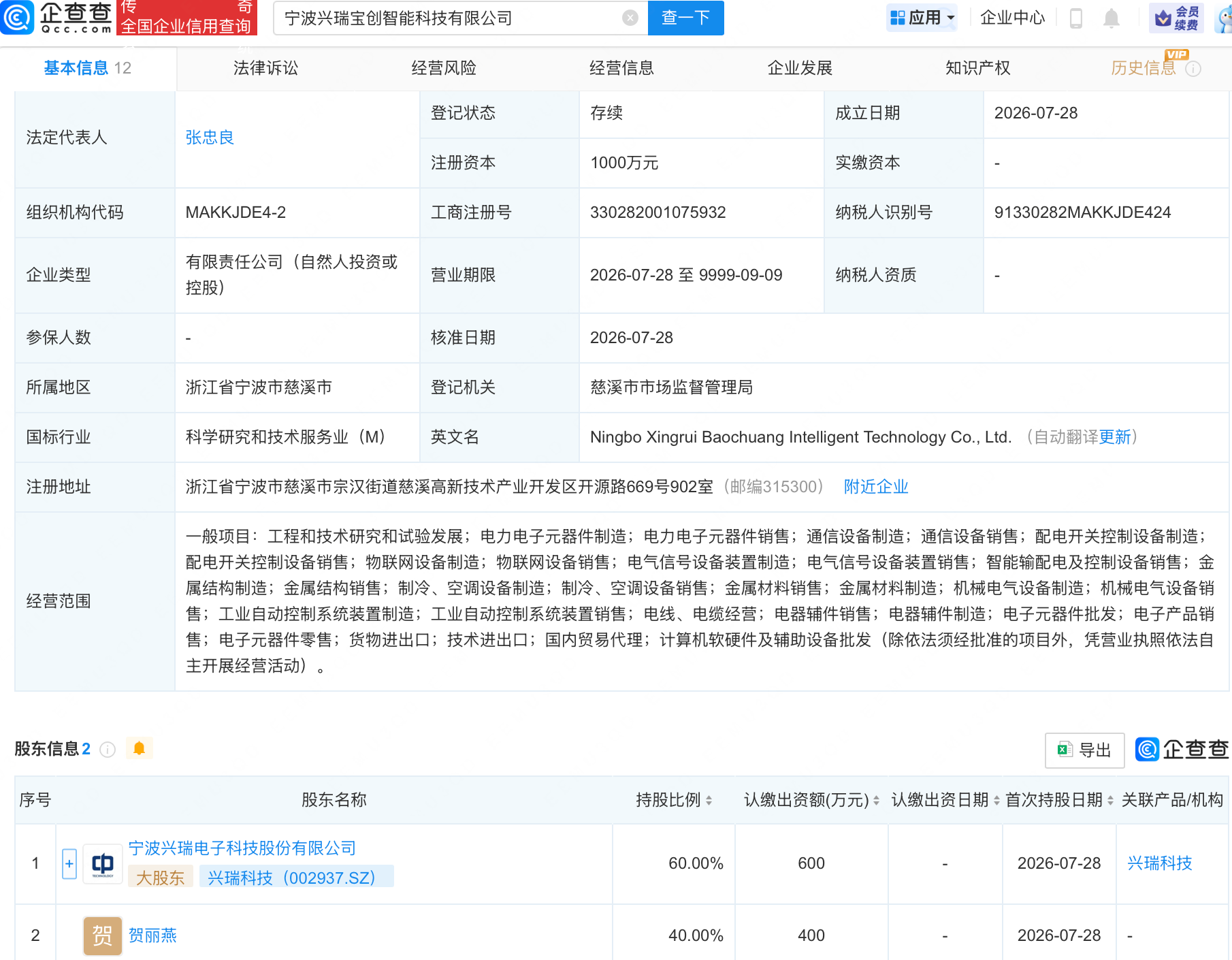This screenshot has width=1232, height=960.
Task: Click 企查查 logo beside export button
Action: (x=1182, y=750)
